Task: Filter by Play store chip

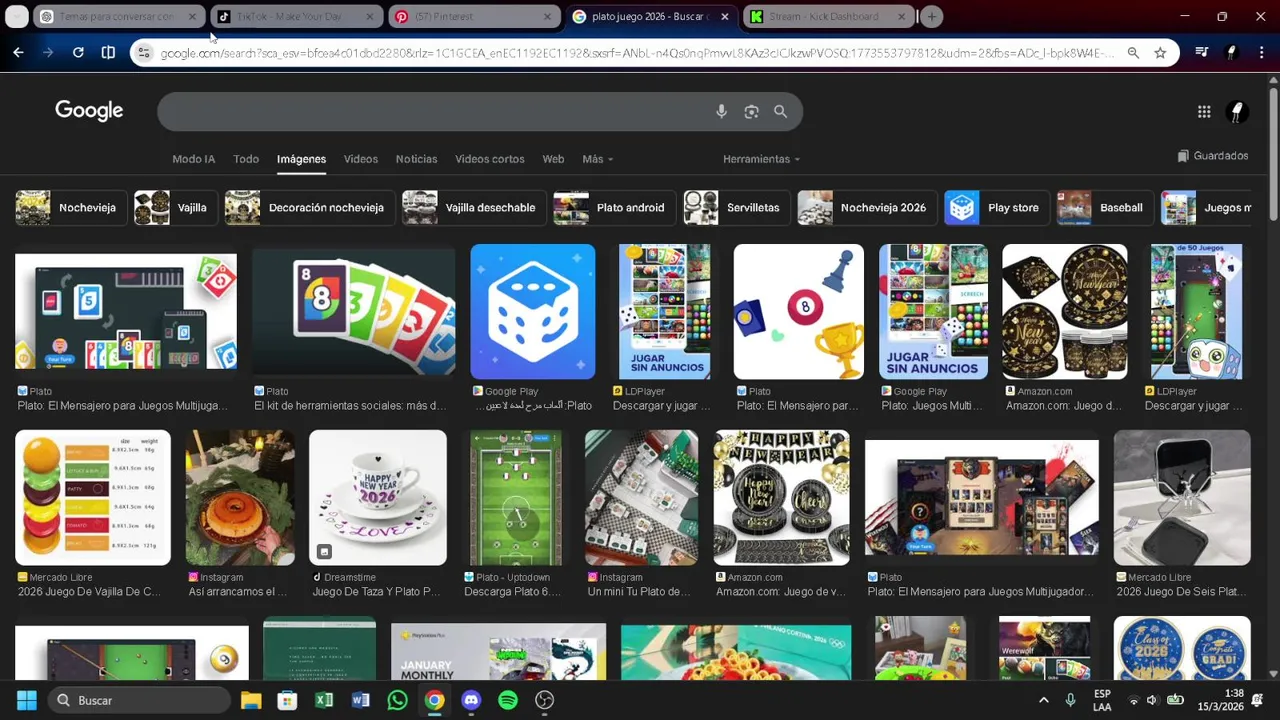Action: (x=996, y=208)
